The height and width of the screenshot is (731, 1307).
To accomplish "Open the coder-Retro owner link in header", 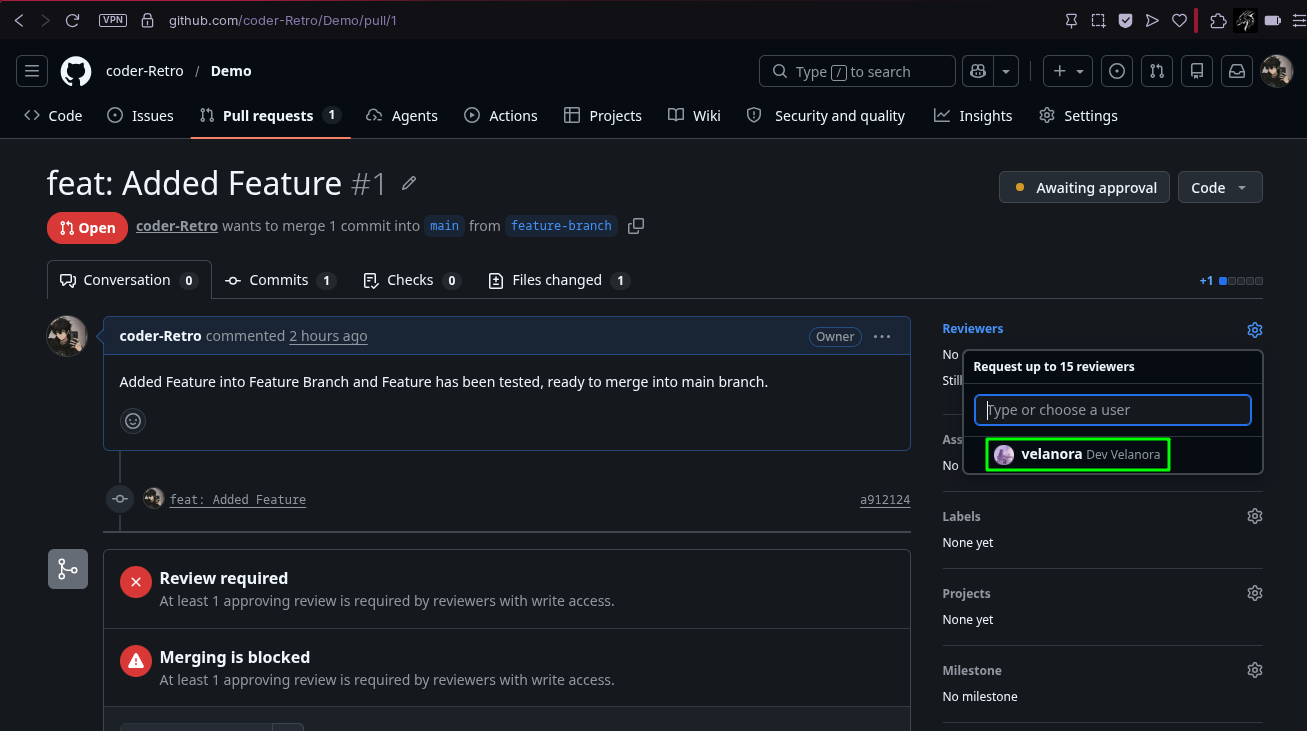I will (145, 71).
